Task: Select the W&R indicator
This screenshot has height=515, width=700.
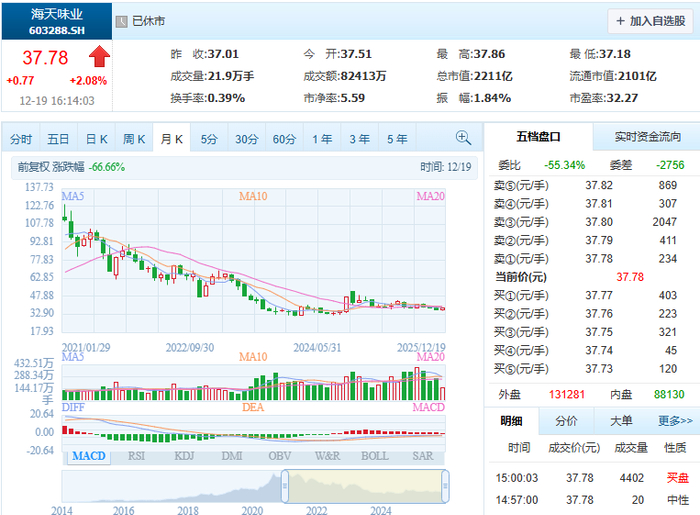Action: pos(327,456)
